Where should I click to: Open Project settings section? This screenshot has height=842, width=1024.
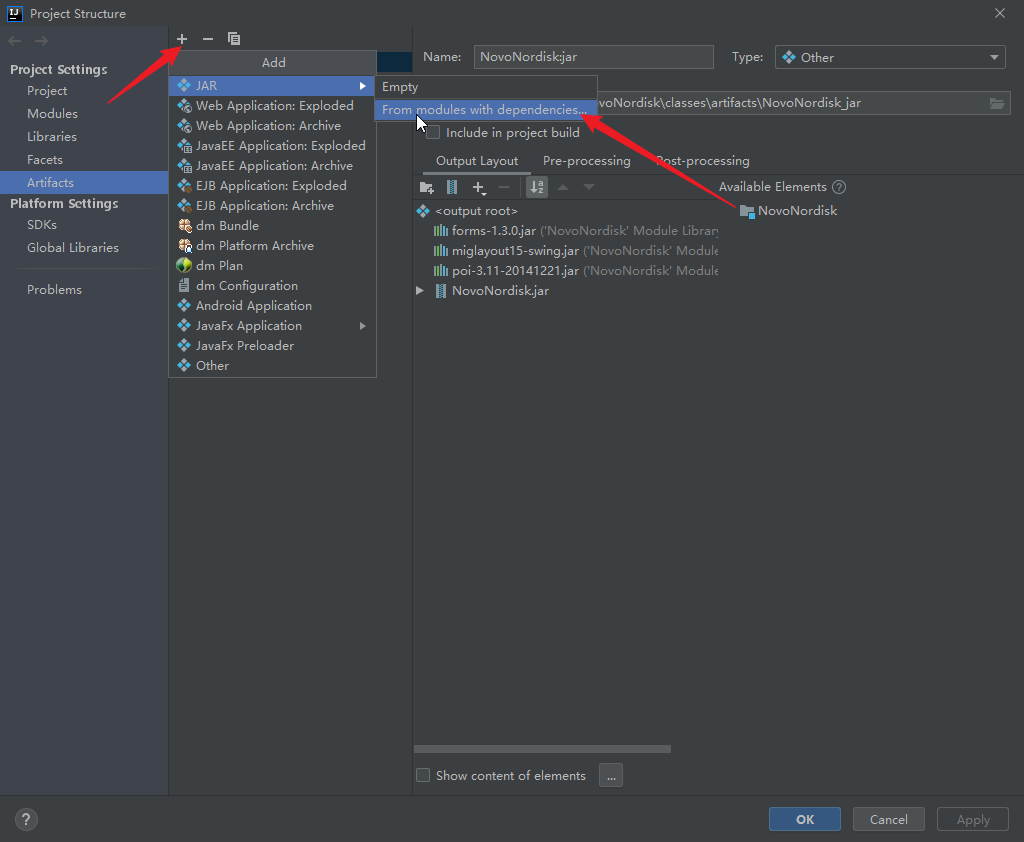click(47, 91)
